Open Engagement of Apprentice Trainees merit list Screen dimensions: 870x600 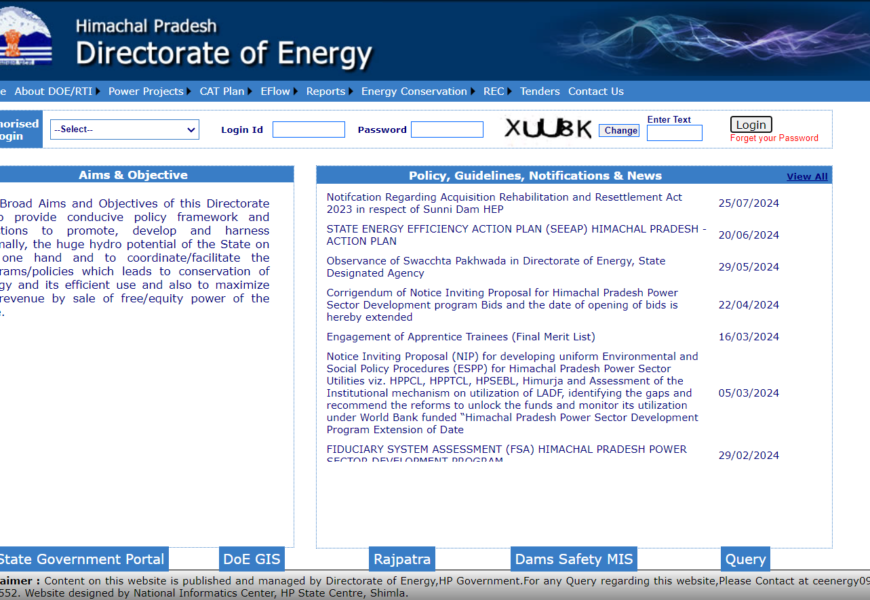461,337
